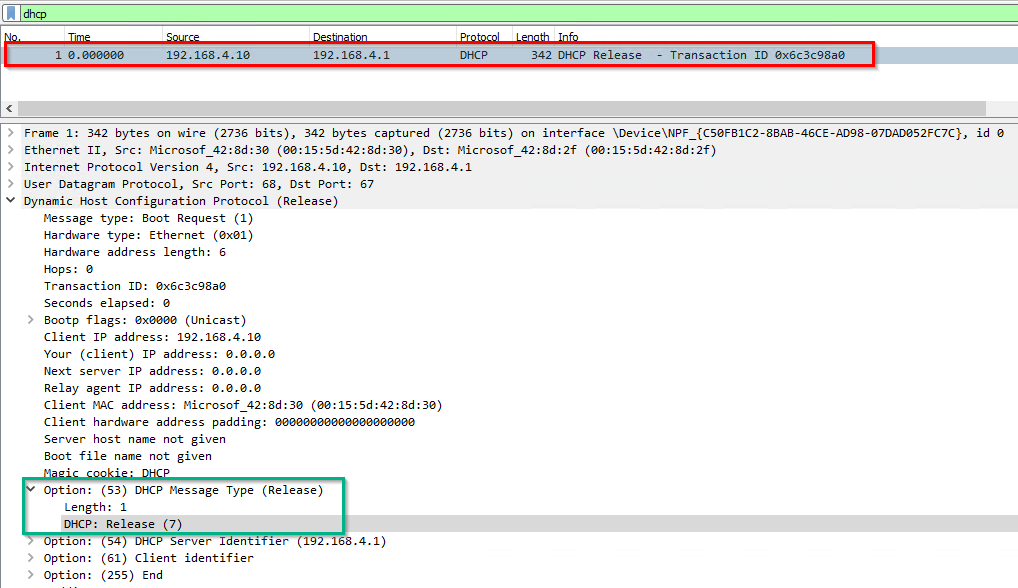Expand Option 61 Client identifier
Viewport: 1018px width, 588px height.
click(x=31, y=557)
